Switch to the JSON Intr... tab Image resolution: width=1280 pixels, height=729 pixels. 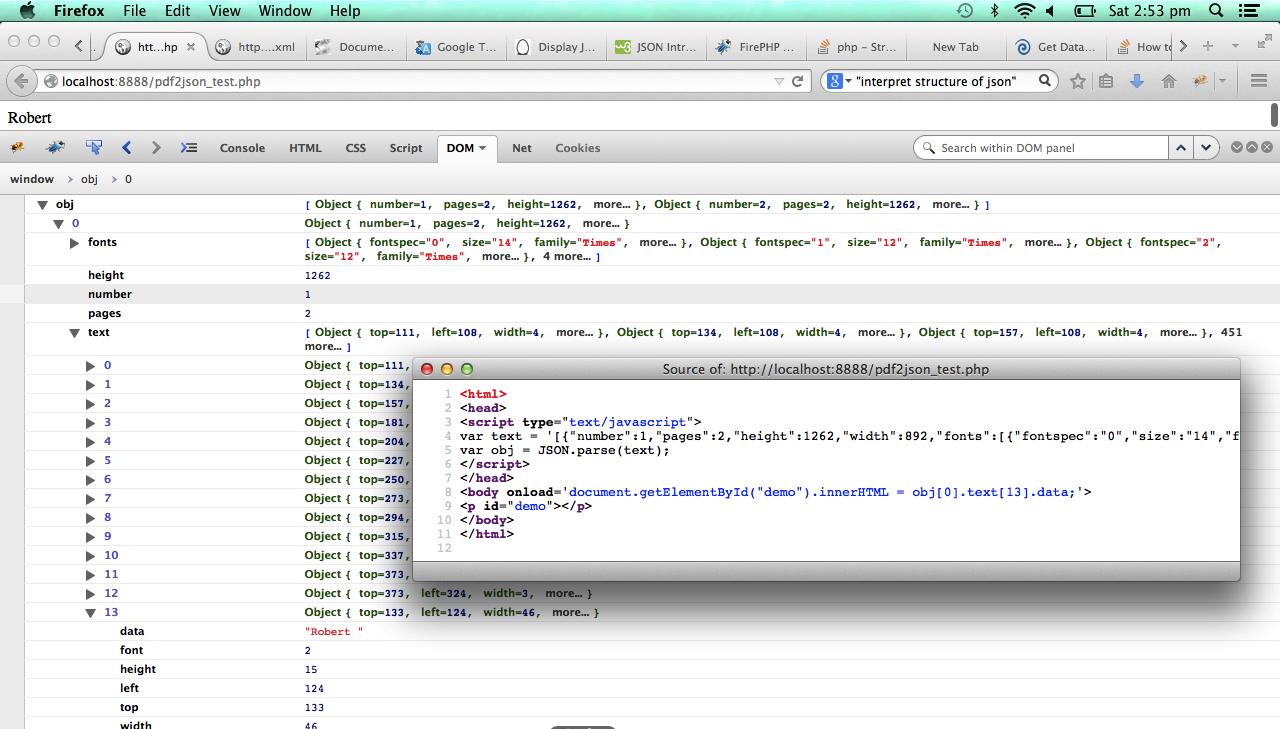tap(656, 46)
